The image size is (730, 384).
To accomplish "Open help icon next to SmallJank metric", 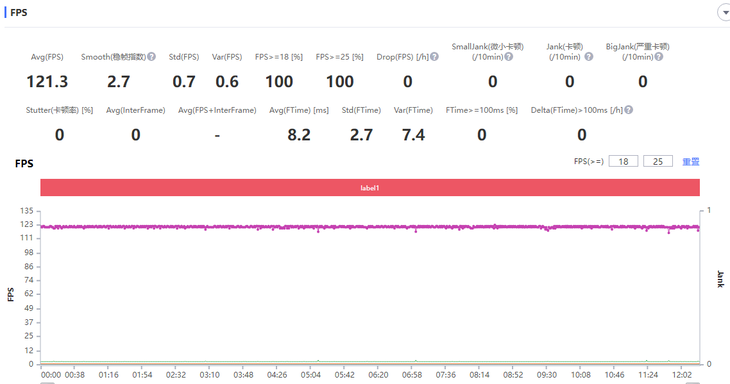I will pyautogui.click(x=509, y=57).
